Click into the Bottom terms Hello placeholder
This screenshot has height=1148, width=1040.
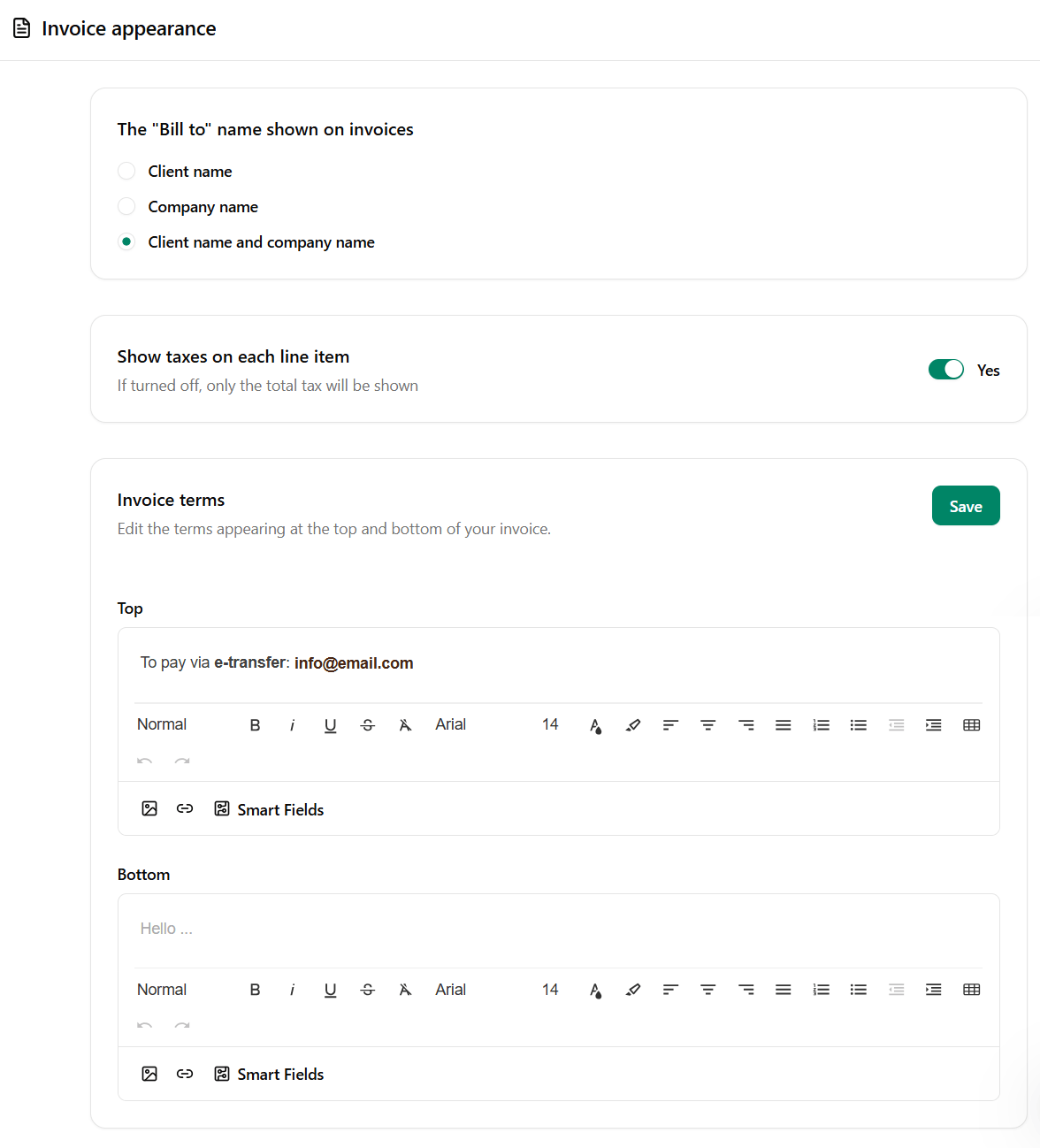pyautogui.click(x=166, y=929)
